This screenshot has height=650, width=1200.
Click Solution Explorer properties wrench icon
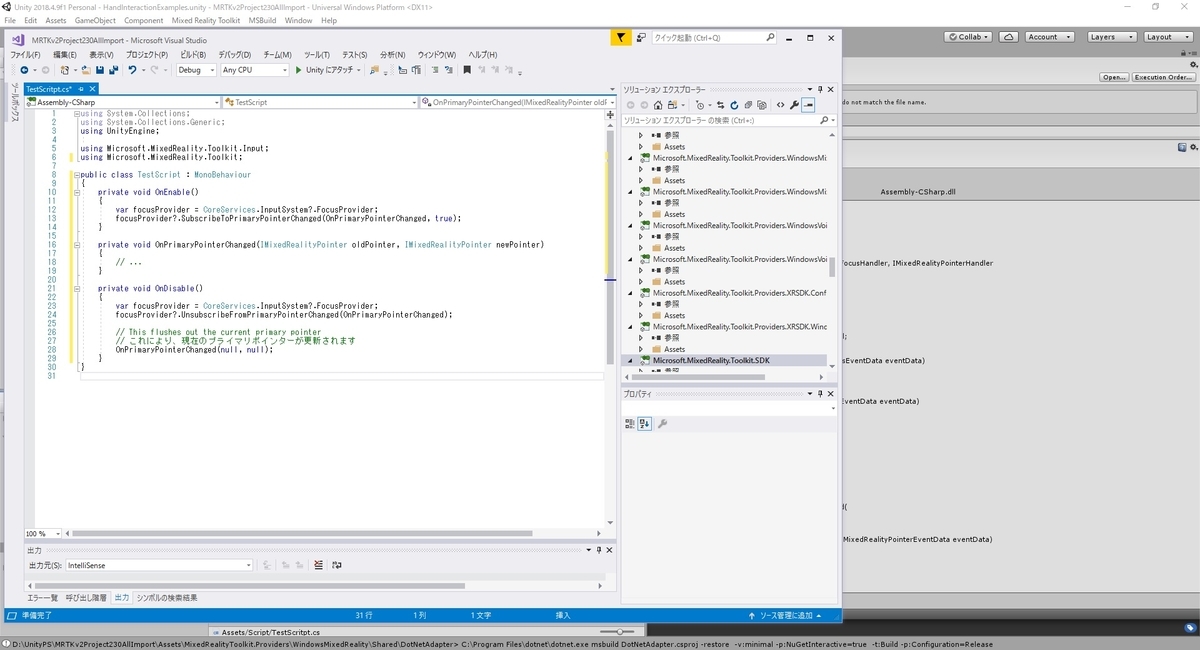click(x=794, y=105)
